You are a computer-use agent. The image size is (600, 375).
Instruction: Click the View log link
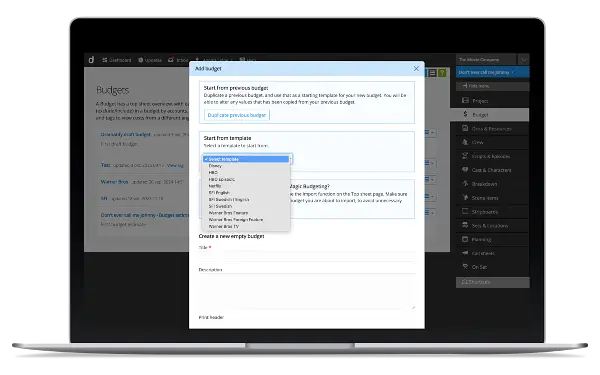point(175,166)
